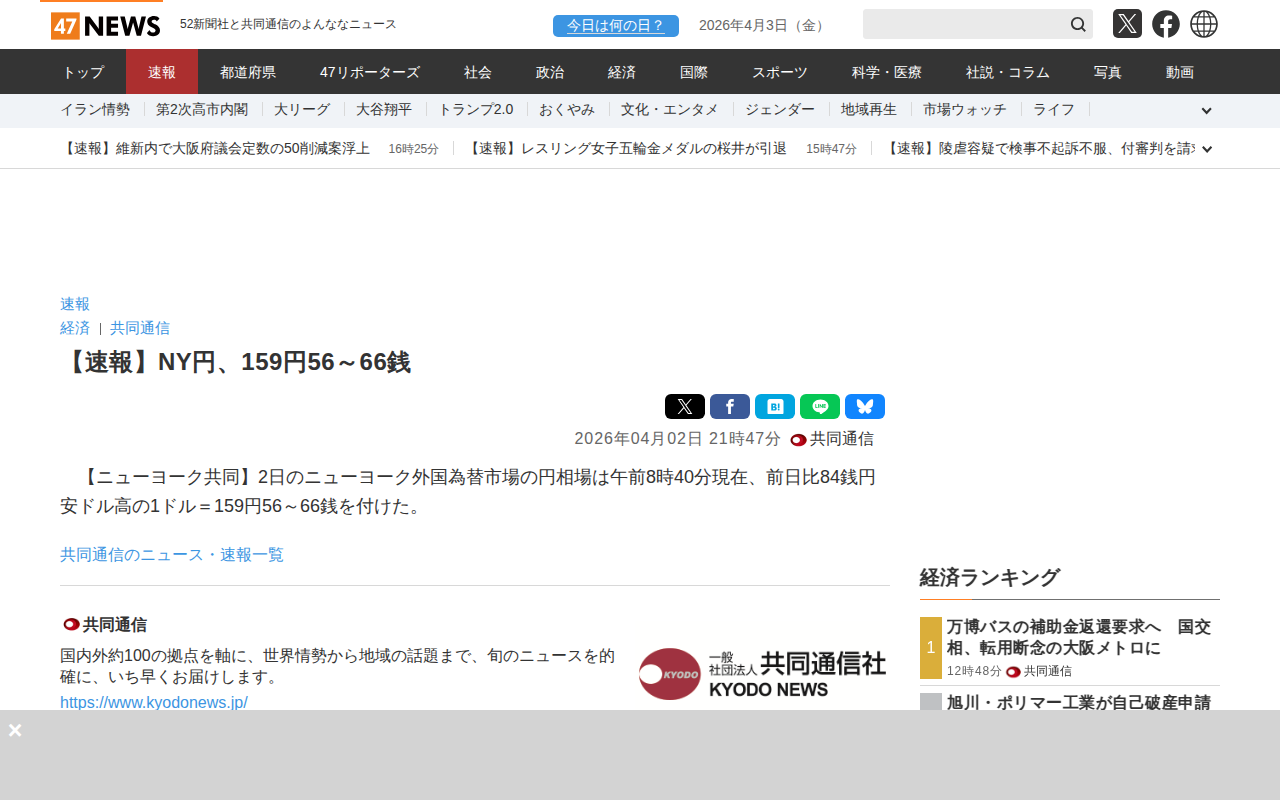Click the search magnifier icon
The height and width of the screenshot is (800, 1280).
(x=1078, y=24)
